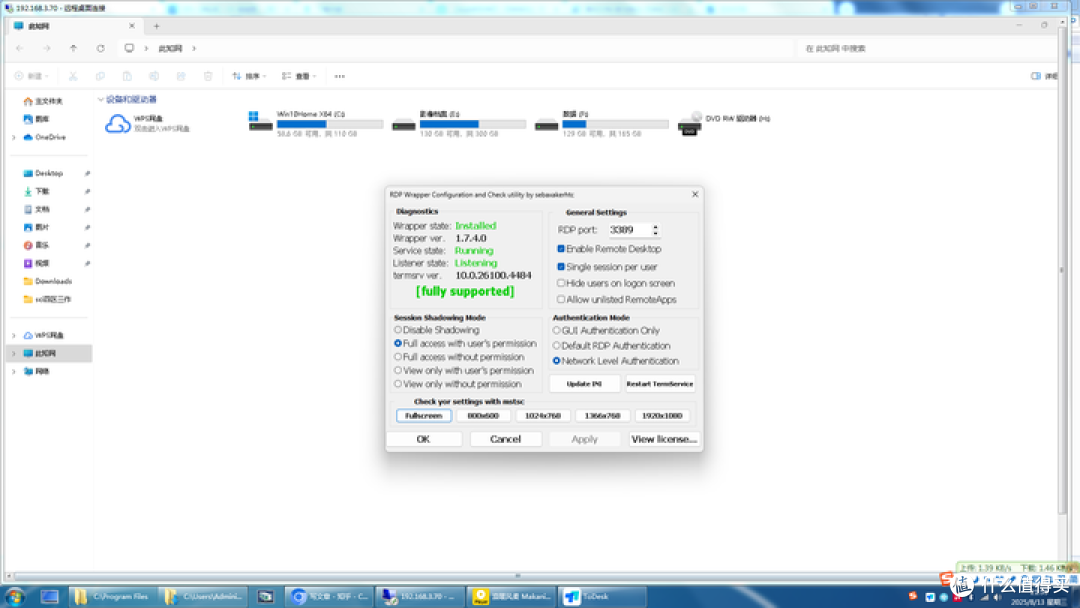
Task: Click the Share icon in Explorer toolbar
Action: click(180, 76)
